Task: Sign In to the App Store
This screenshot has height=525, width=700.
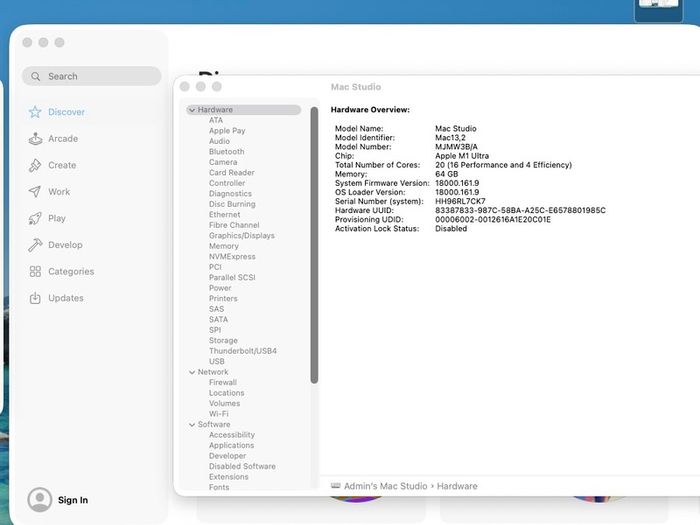Action: click(x=73, y=500)
